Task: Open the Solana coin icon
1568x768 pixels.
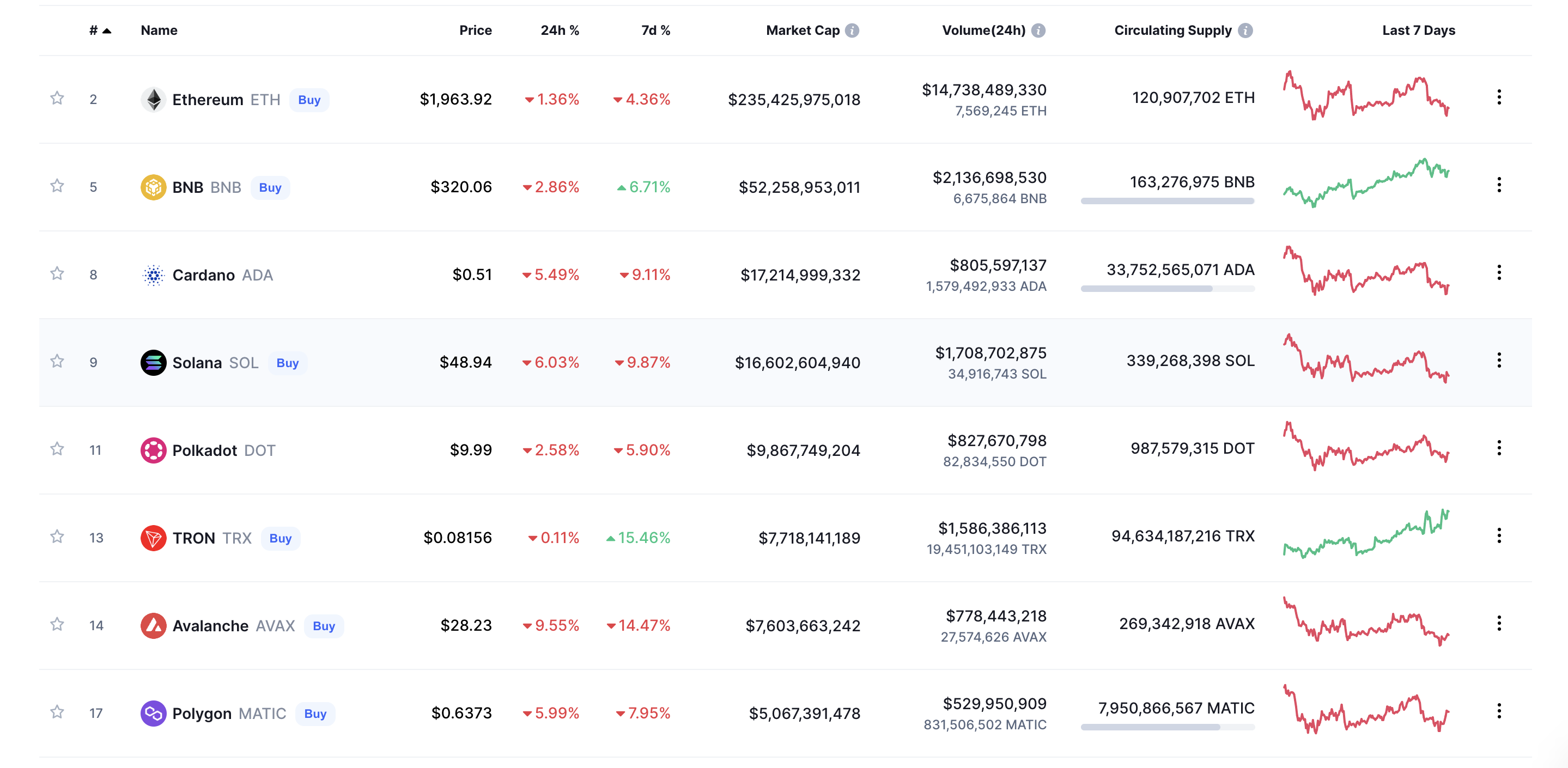Action: pos(154,362)
